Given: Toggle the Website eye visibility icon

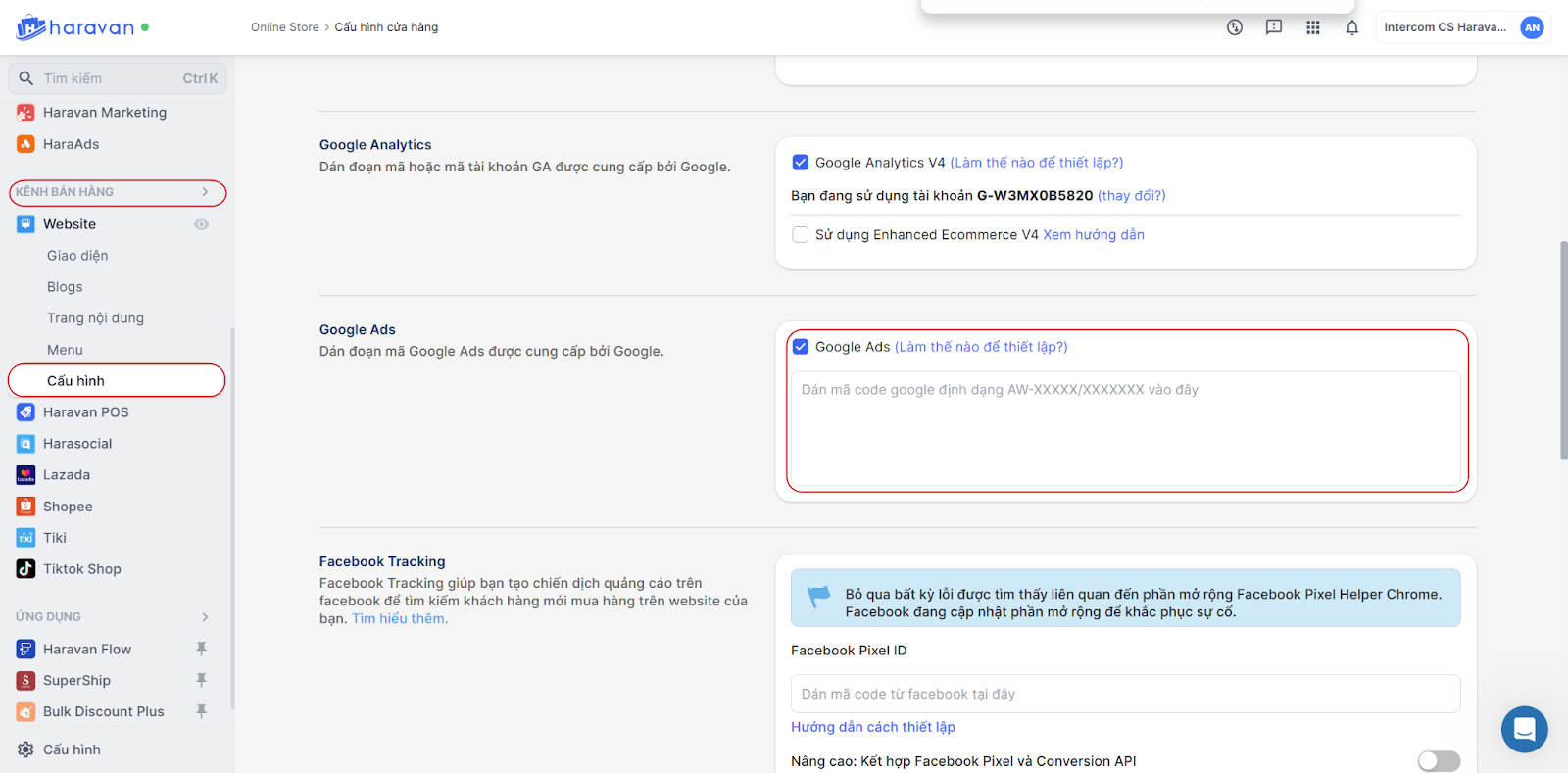Looking at the screenshot, I should tap(201, 224).
